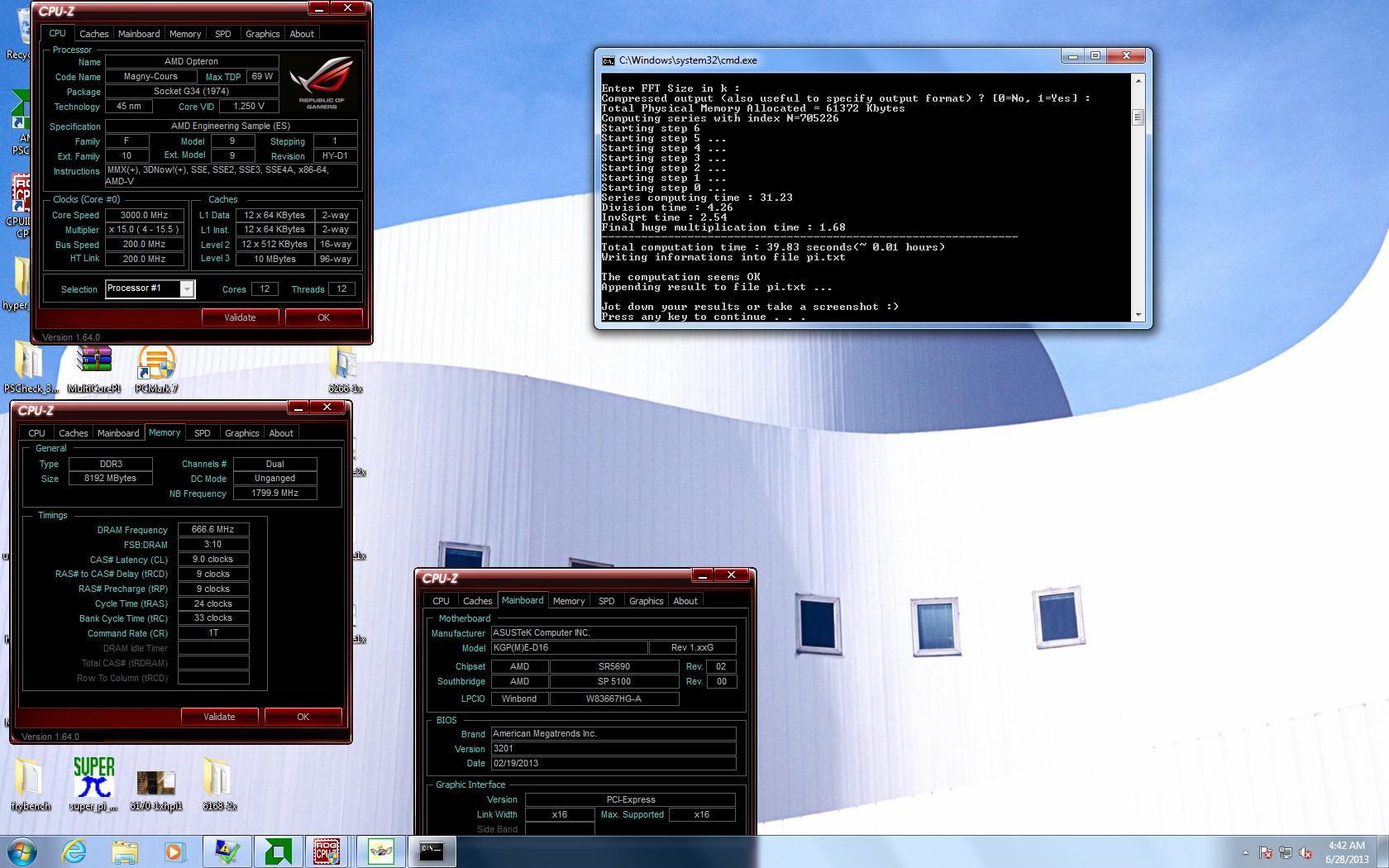Click taskbar app with green-bordered icon
The width and height of the screenshot is (1389, 868).
pos(380,851)
